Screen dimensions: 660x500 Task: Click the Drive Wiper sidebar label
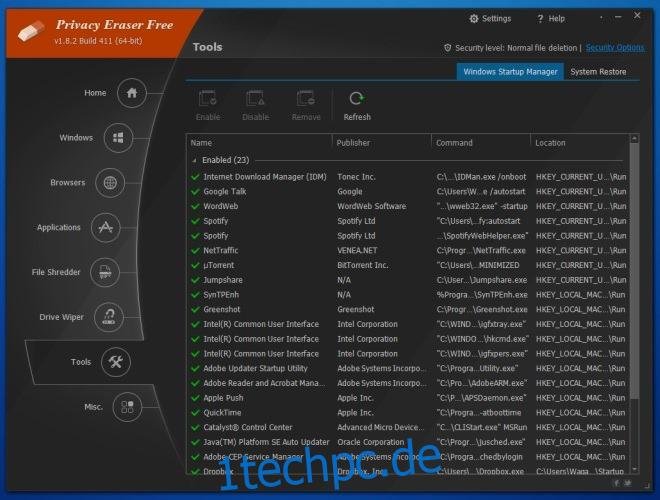[61, 317]
